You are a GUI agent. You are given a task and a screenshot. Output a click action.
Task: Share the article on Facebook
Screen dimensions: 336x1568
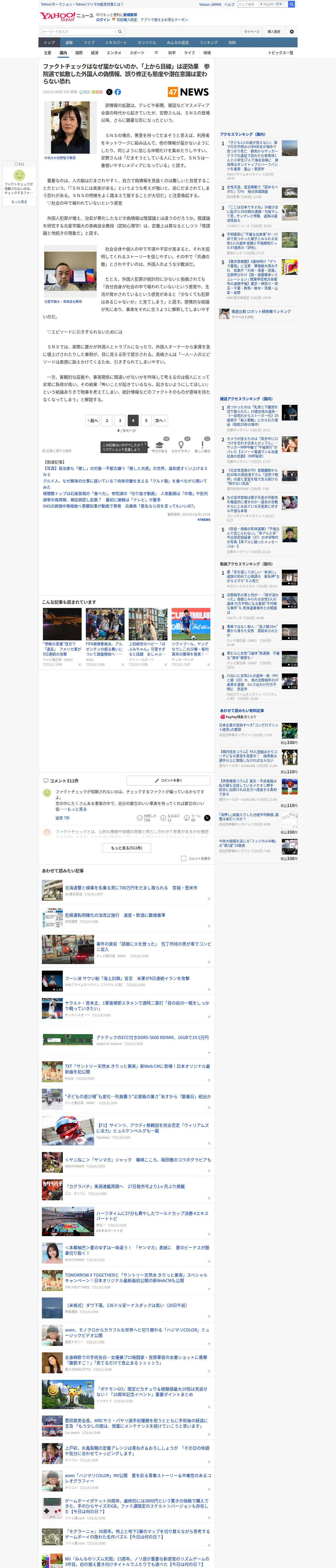pyautogui.click(x=118, y=92)
